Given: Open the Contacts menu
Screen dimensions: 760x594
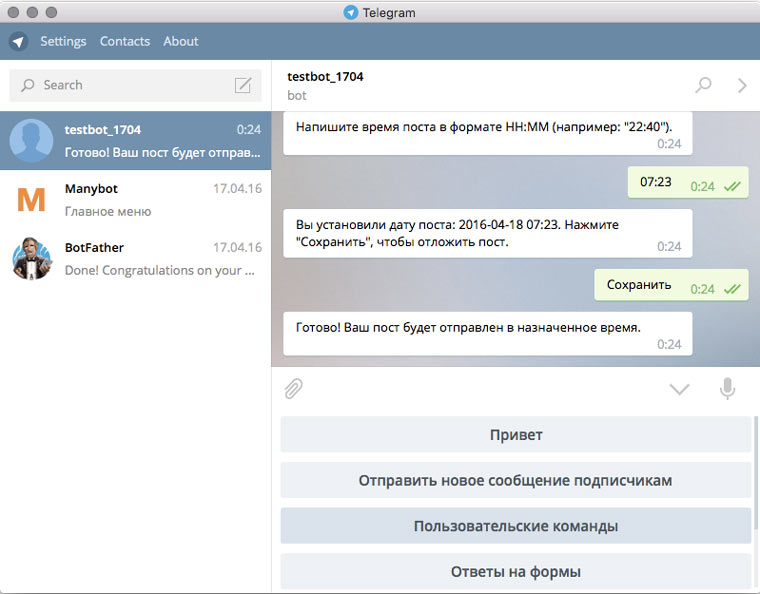Looking at the screenshot, I should (125, 42).
